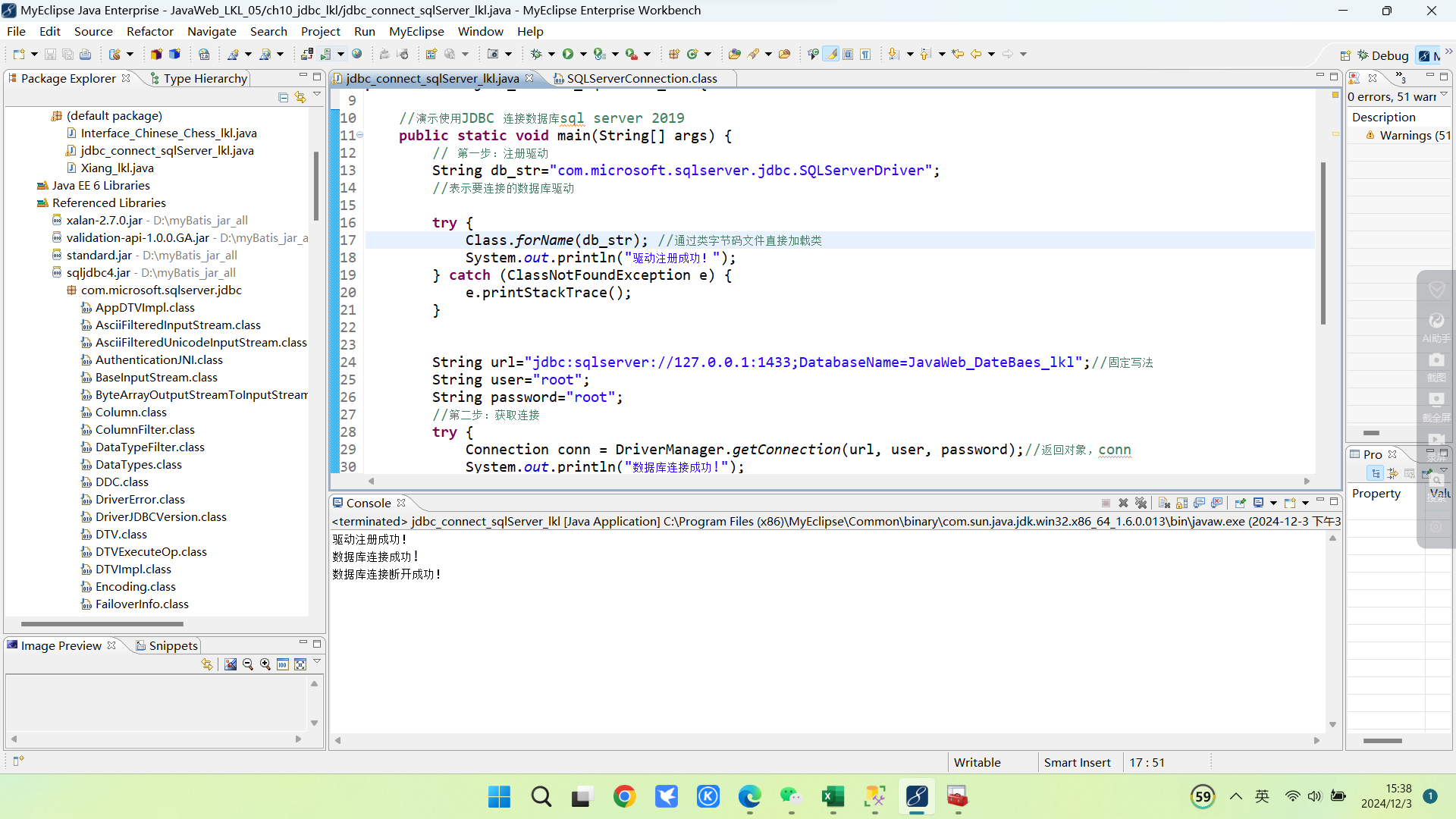Toggle Scroll Lock in Console toolbar
Image resolution: width=1456 pixels, height=819 pixels.
click(x=1181, y=503)
